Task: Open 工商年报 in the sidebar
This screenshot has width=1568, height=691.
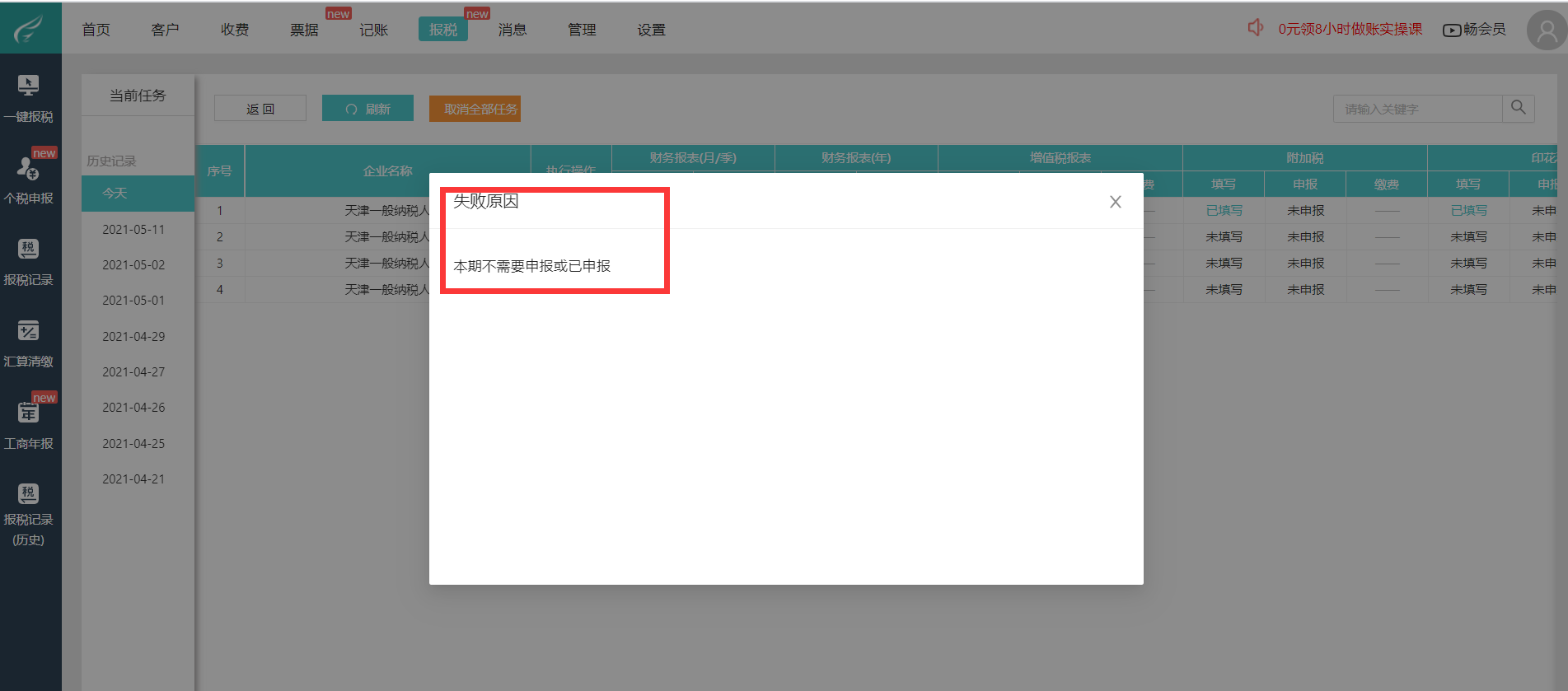Action: click(x=29, y=413)
